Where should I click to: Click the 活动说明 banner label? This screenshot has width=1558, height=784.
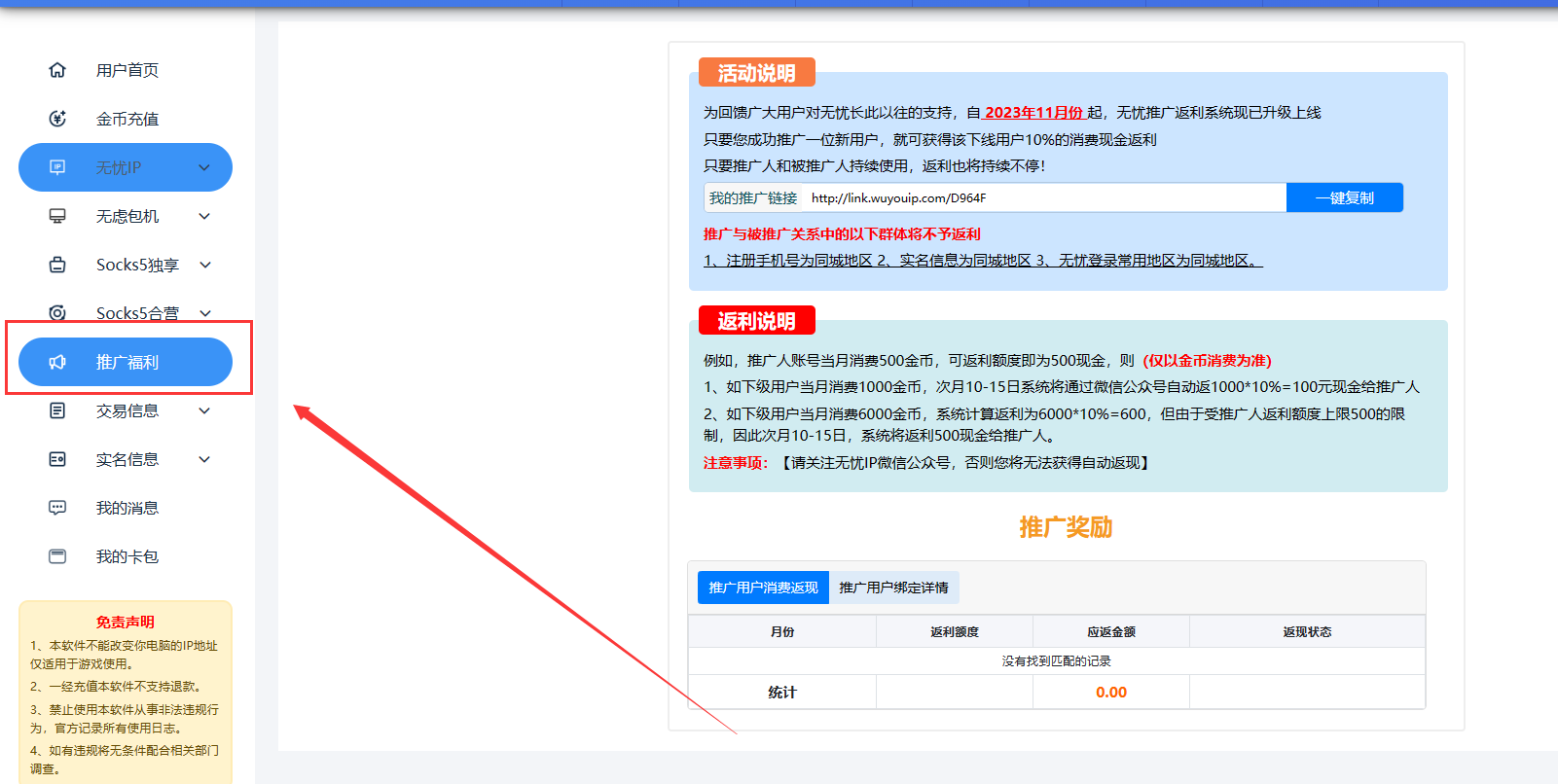pos(757,73)
